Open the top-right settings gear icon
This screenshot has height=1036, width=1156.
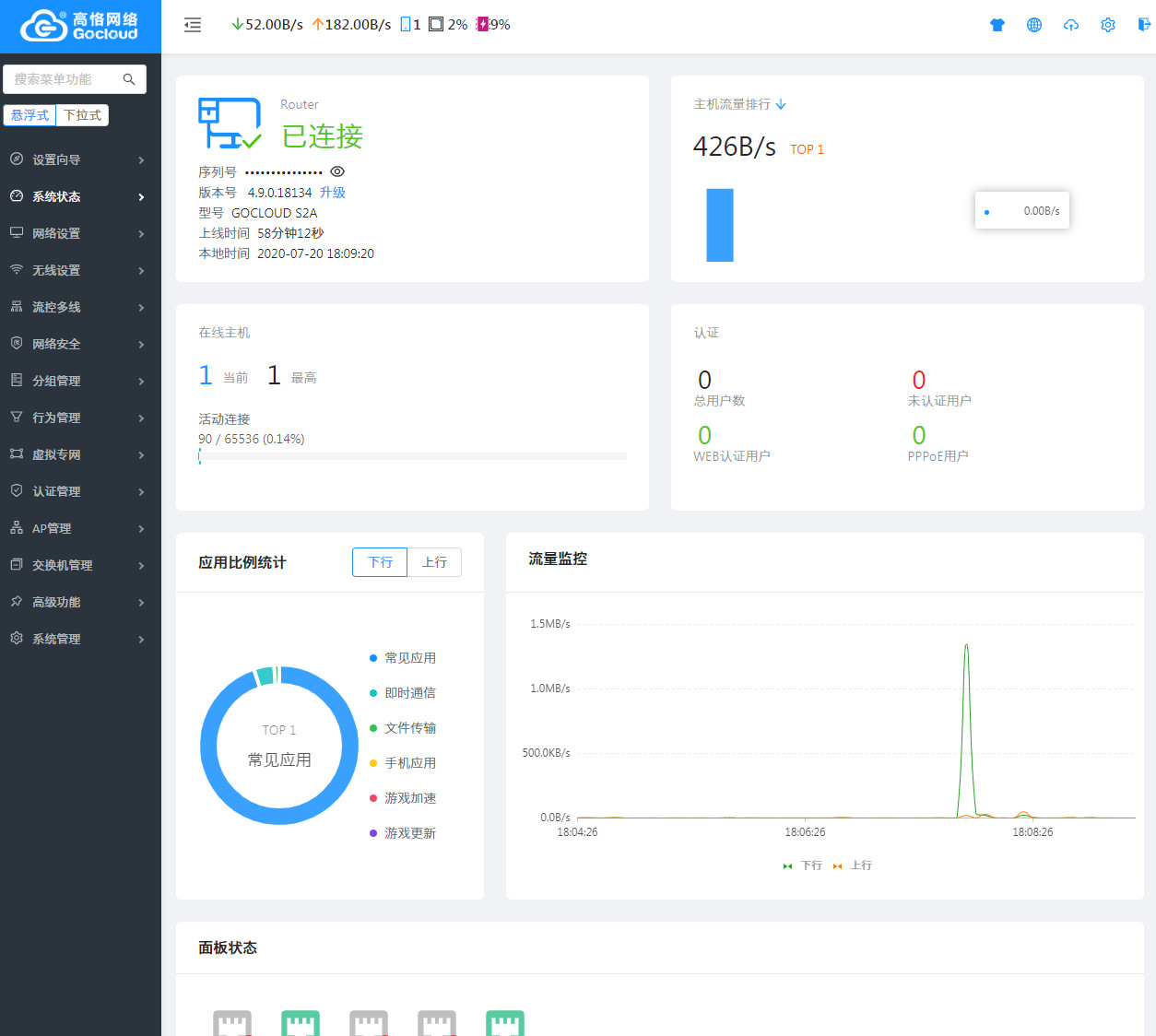pyautogui.click(x=1108, y=25)
